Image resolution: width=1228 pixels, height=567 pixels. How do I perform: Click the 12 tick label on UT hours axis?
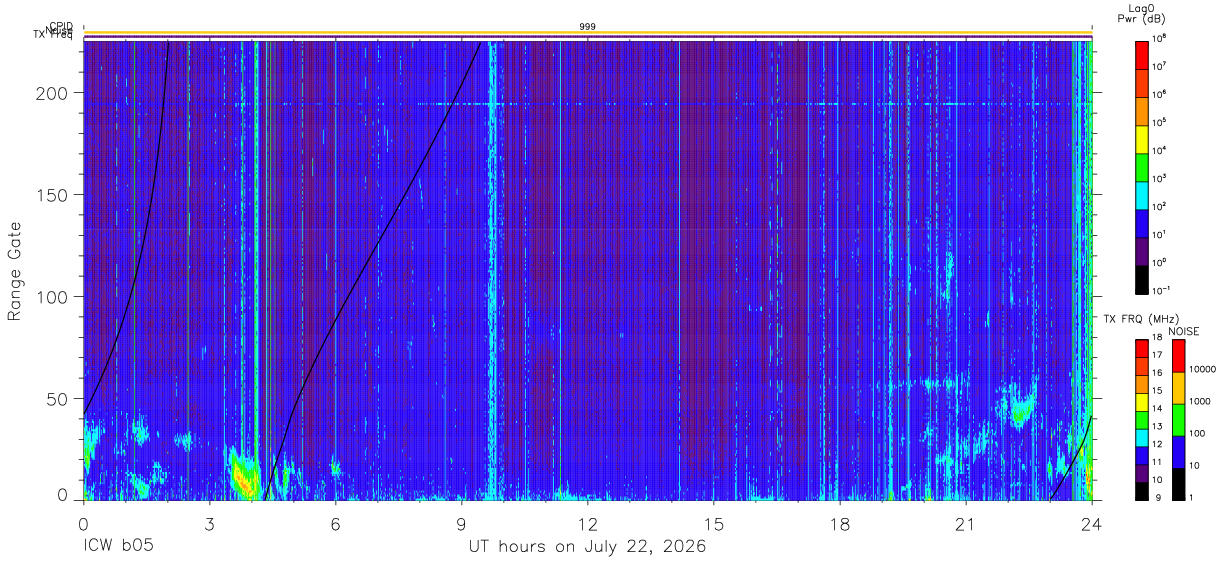[588, 524]
